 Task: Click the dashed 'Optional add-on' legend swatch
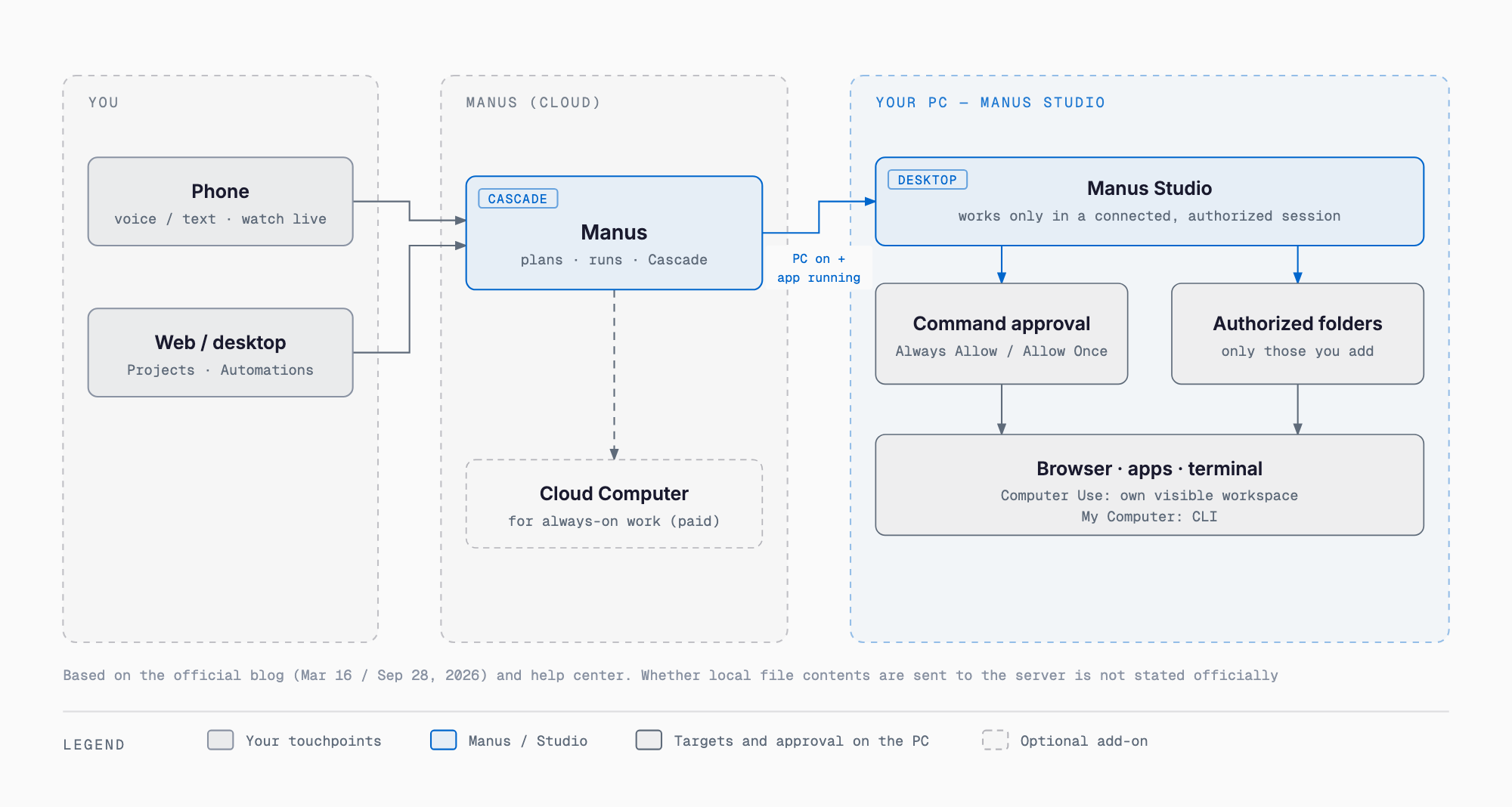(995, 740)
